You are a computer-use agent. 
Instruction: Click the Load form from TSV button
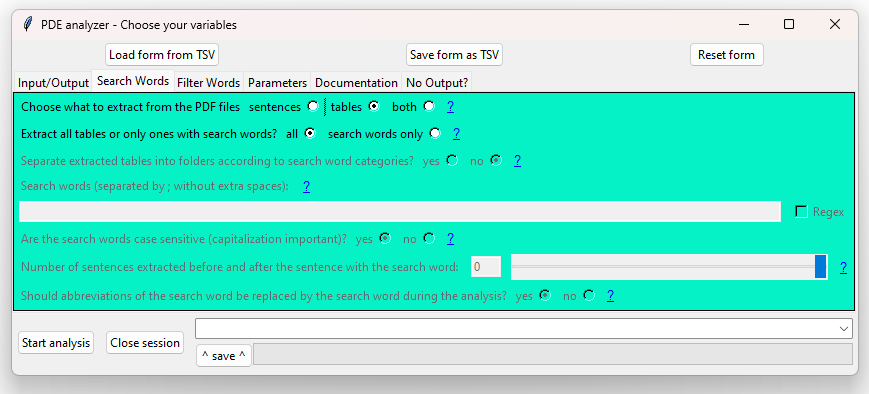point(162,55)
